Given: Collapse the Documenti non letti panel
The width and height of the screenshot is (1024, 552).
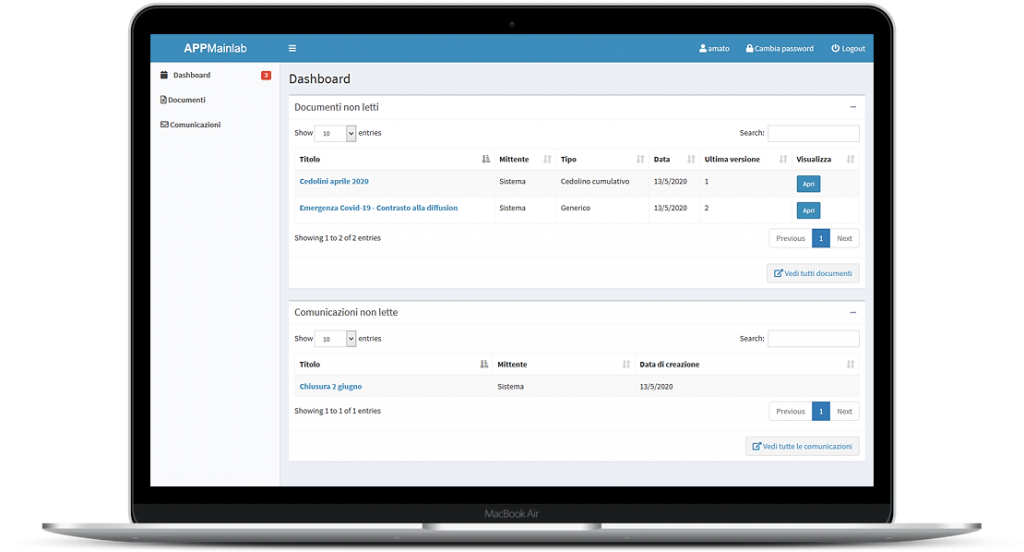Looking at the screenshot, I should pyautogui.click(x=853, y=106).
